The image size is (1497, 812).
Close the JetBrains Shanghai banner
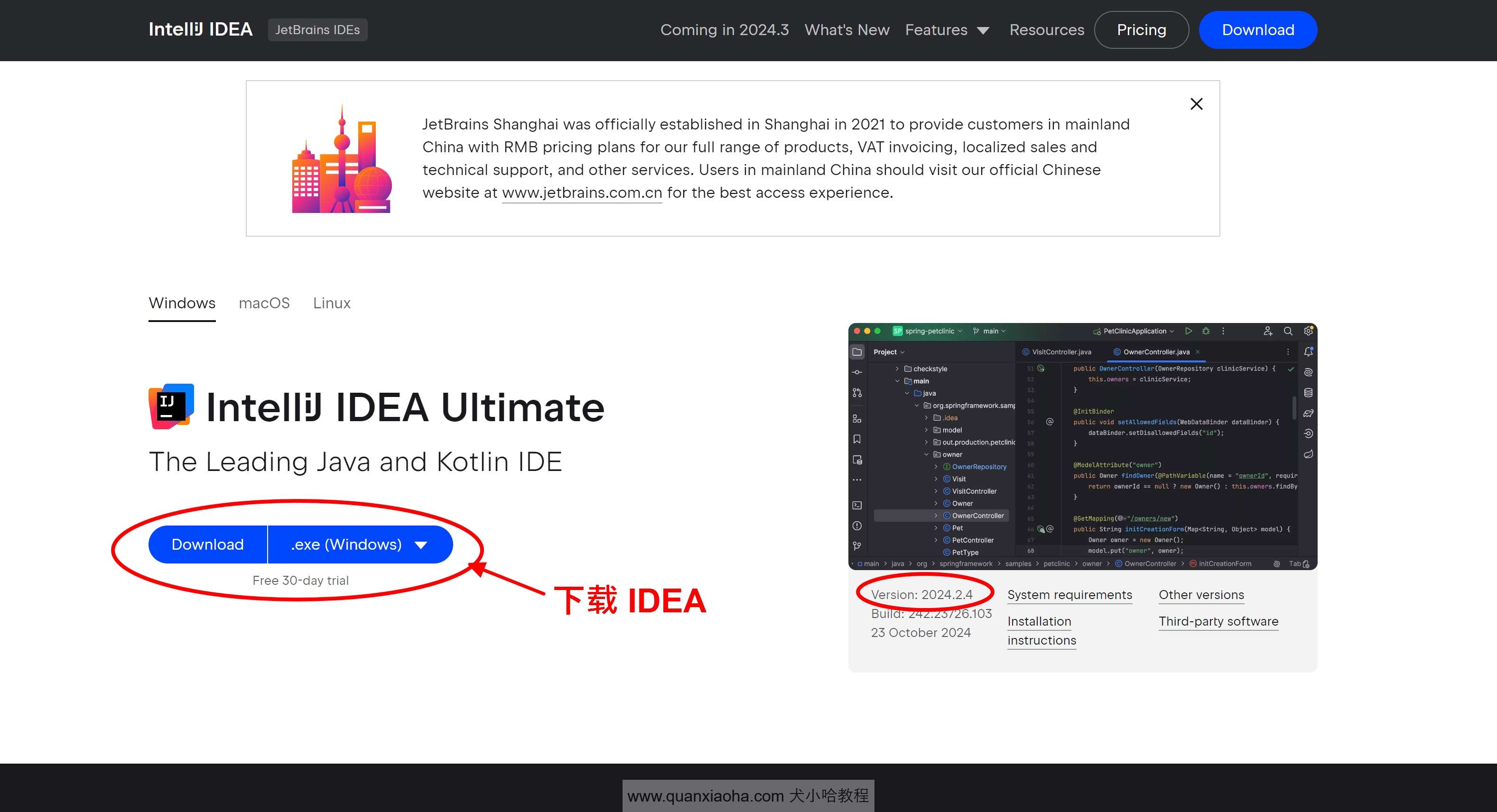coord(1196,104)
